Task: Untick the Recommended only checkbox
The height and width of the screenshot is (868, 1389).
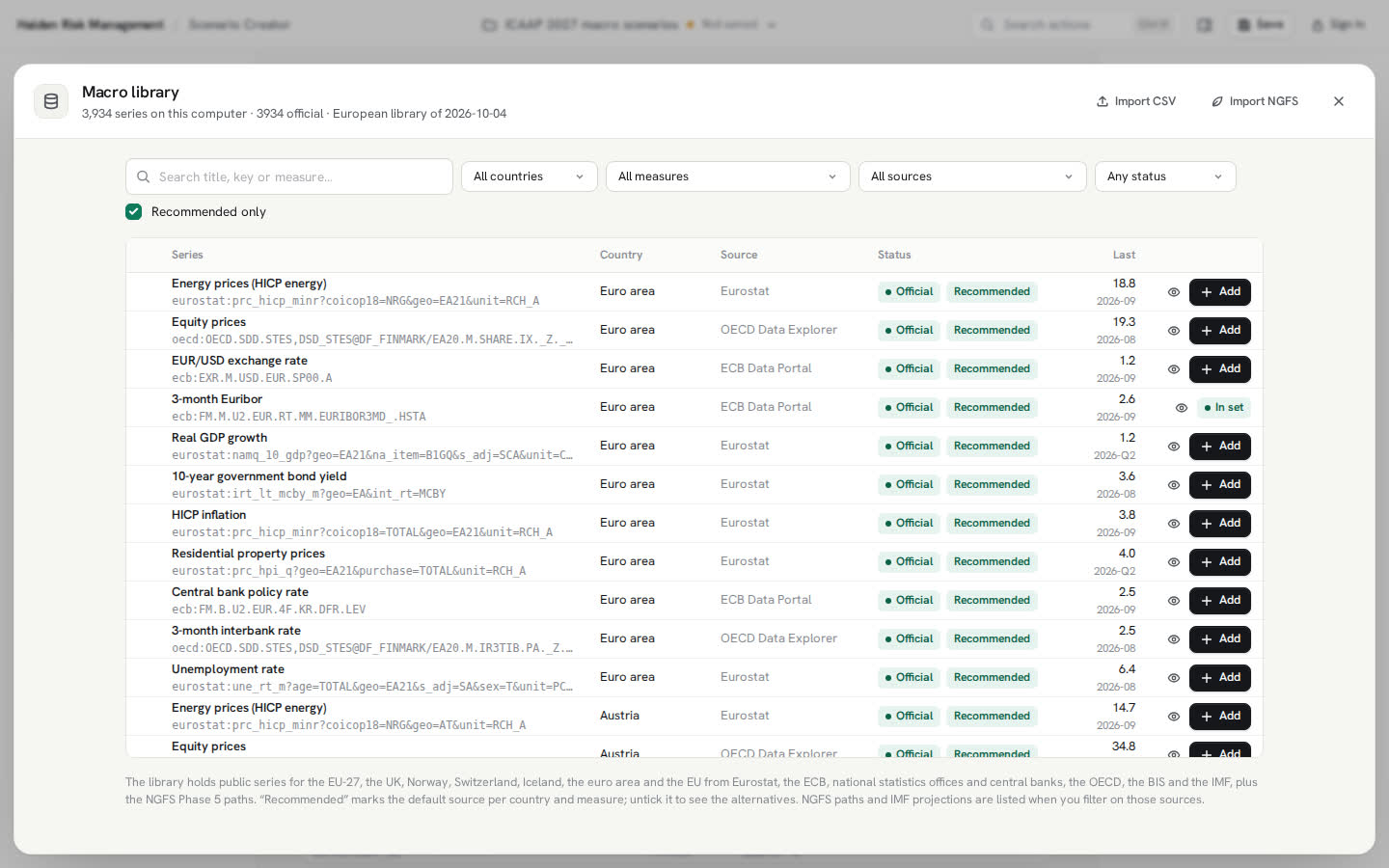Action: 134,212
